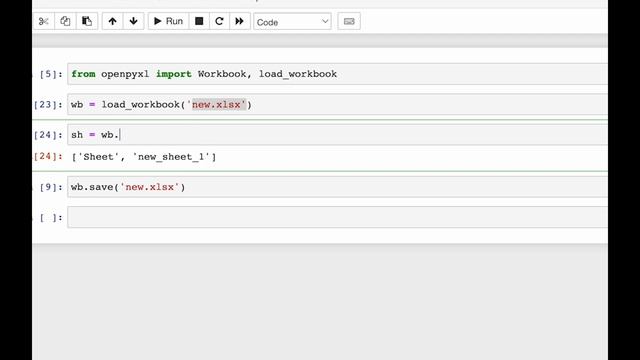This screenshot has width=640, height=360.
Task: Click the wb.save code cell
Action: (x=338, y=187)
